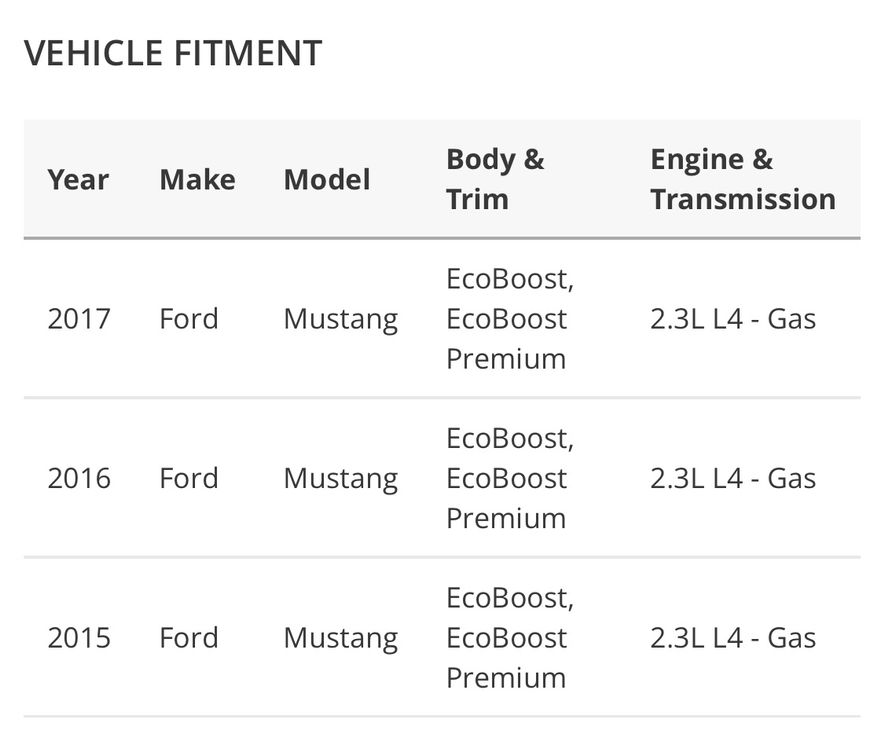Screen dimensions: 884x750
Task: Select Ford in the 2017 row
Action: tap(188, 319)
